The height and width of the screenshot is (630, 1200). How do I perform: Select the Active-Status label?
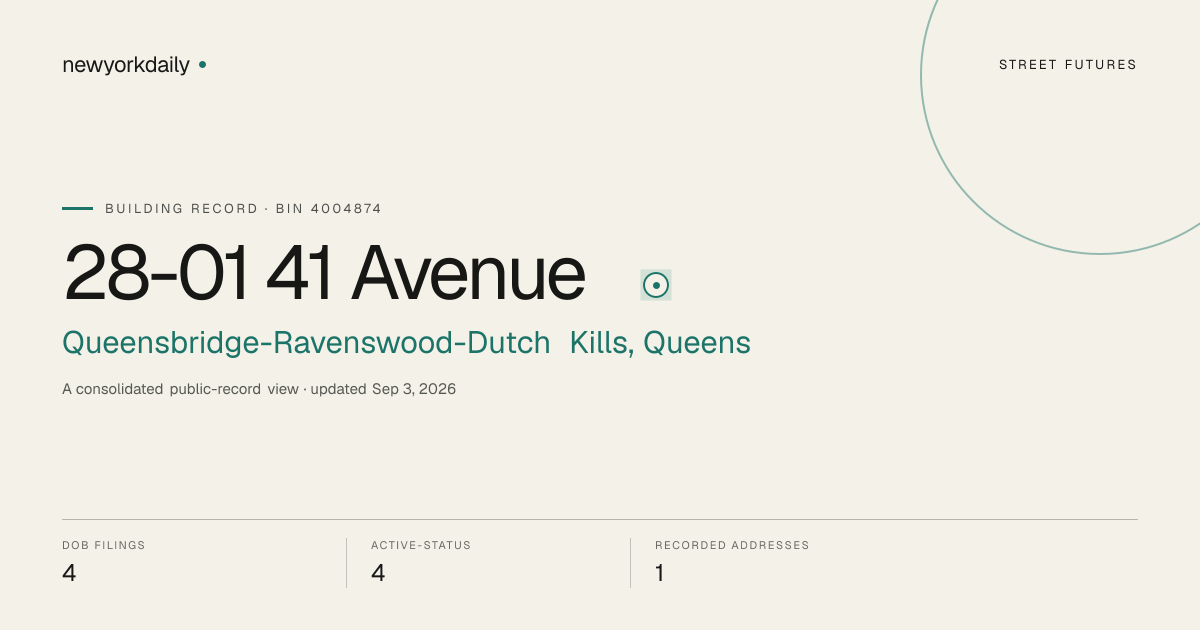pos(421,546)
